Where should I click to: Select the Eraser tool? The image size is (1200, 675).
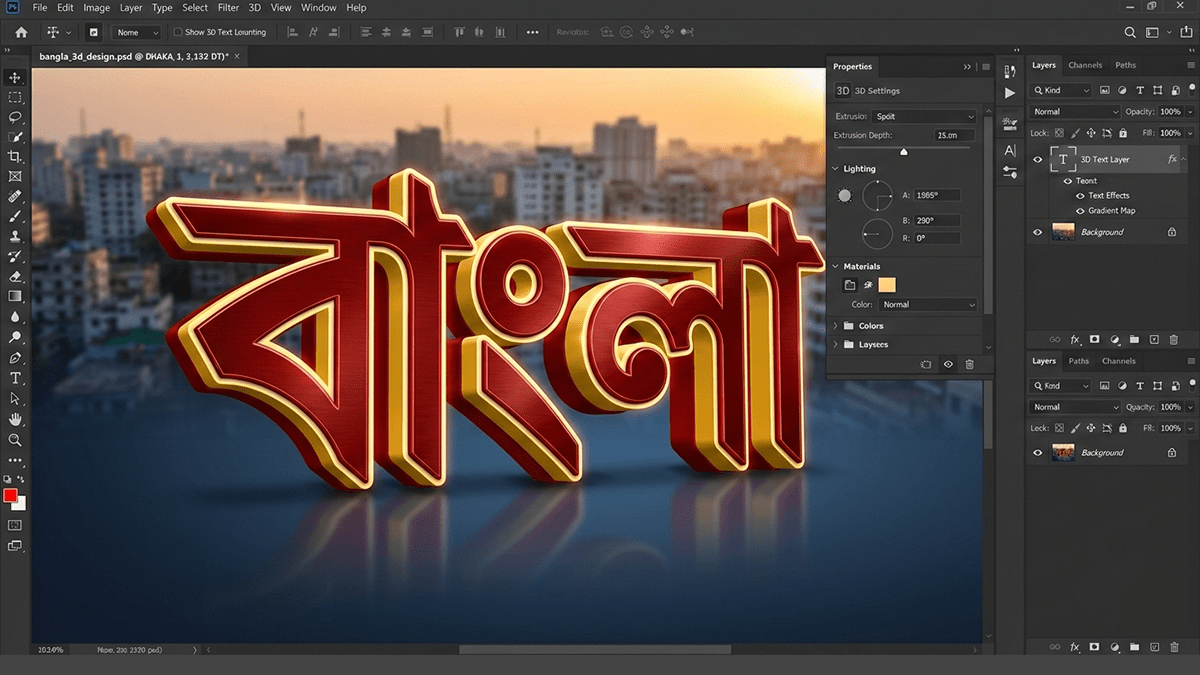[15, 276]
